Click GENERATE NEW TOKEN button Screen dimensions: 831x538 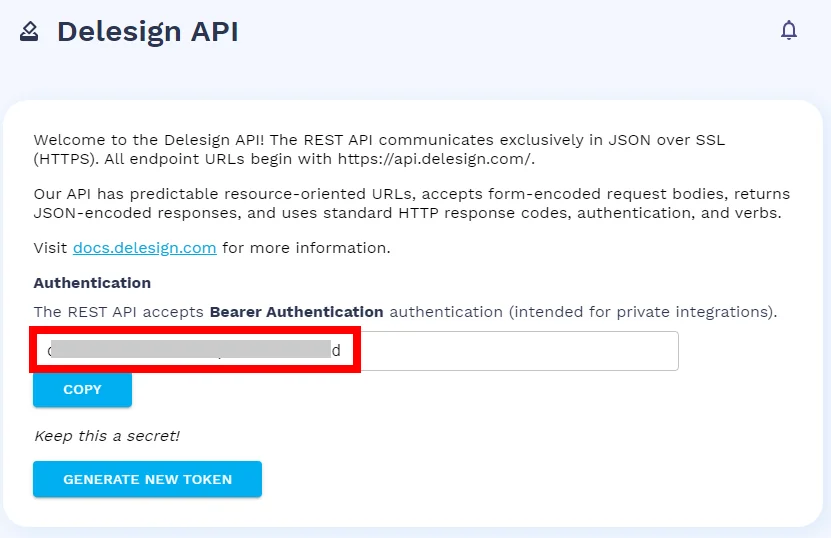[147, 479]
